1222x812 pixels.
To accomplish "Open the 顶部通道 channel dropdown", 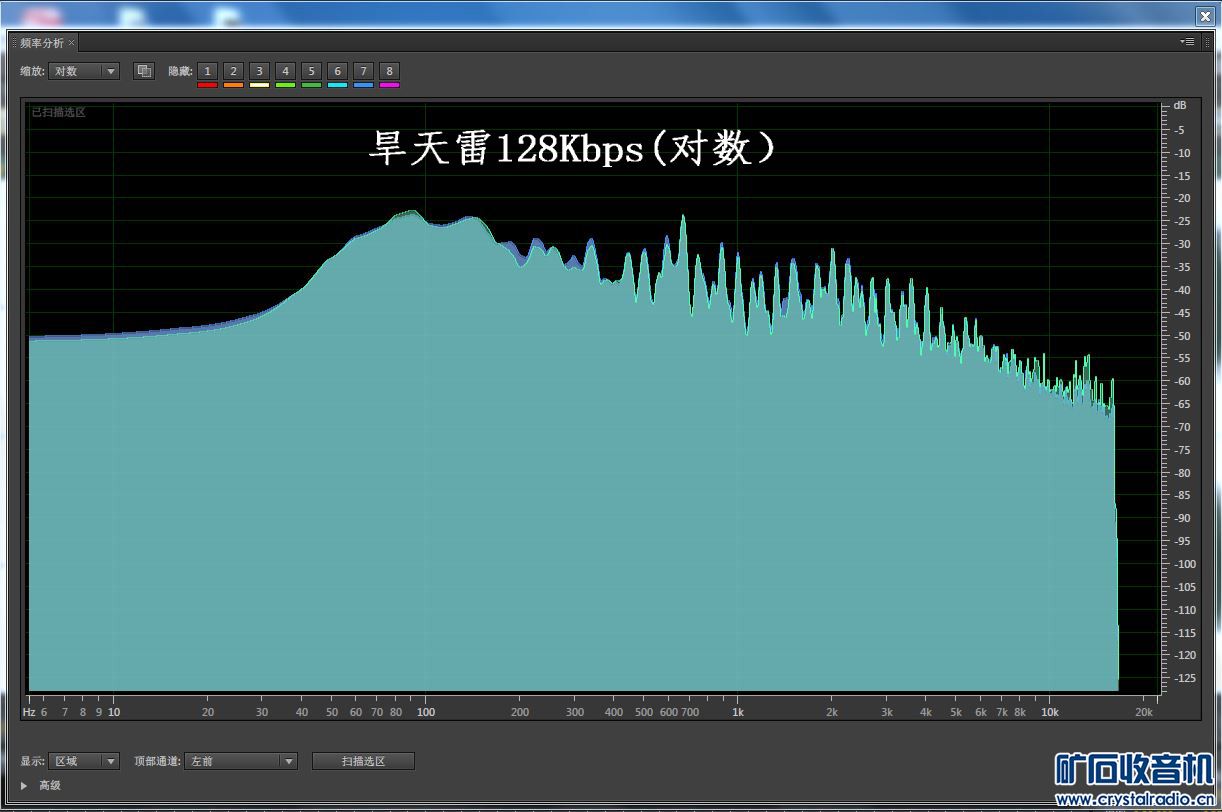I will click(x=241, y=761).
